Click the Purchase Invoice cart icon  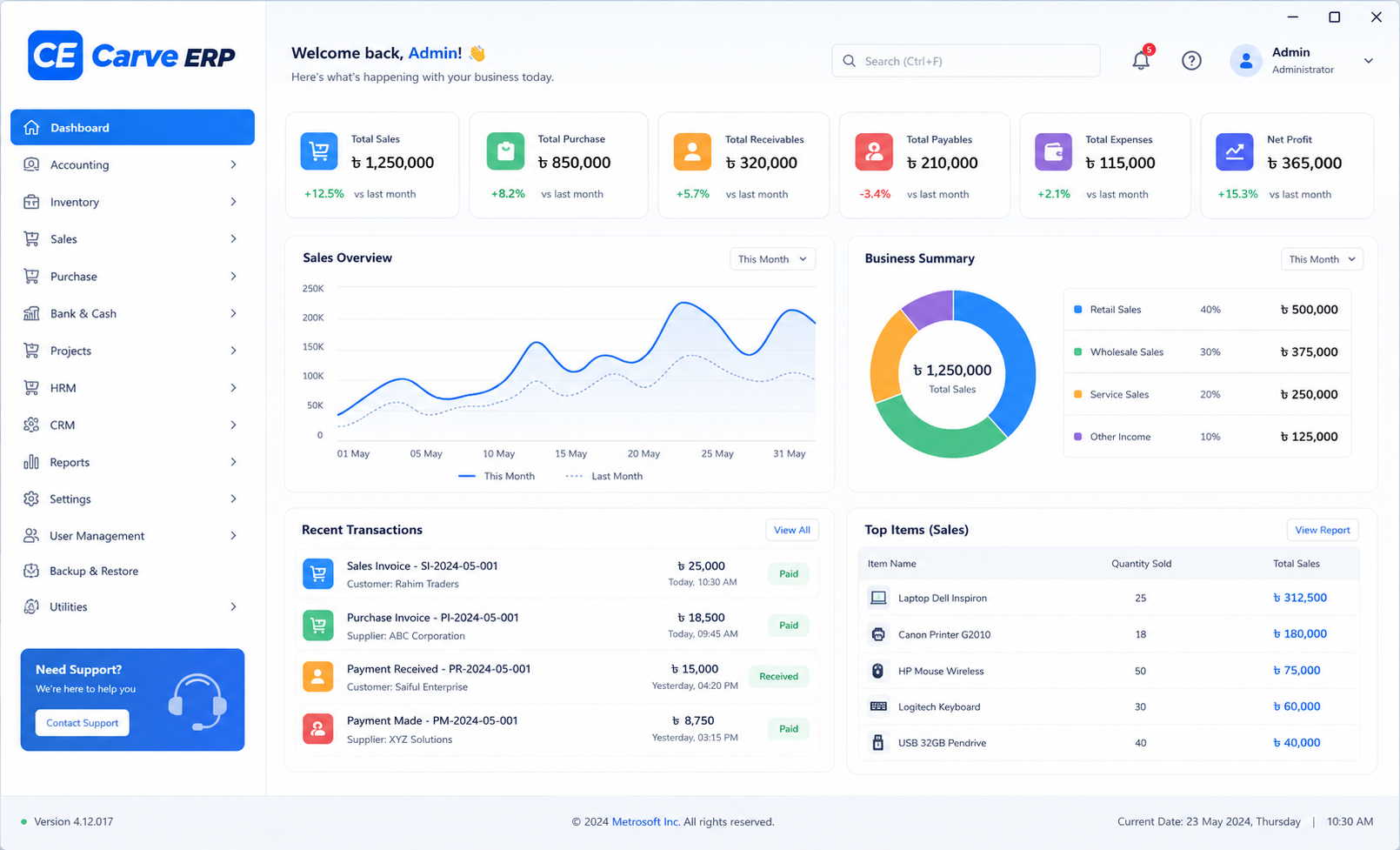tap(318, 626)
